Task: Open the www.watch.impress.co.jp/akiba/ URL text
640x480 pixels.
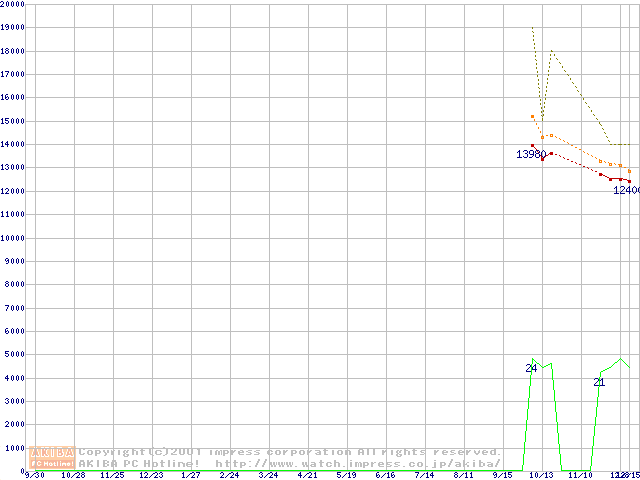Action: (357, 464)
